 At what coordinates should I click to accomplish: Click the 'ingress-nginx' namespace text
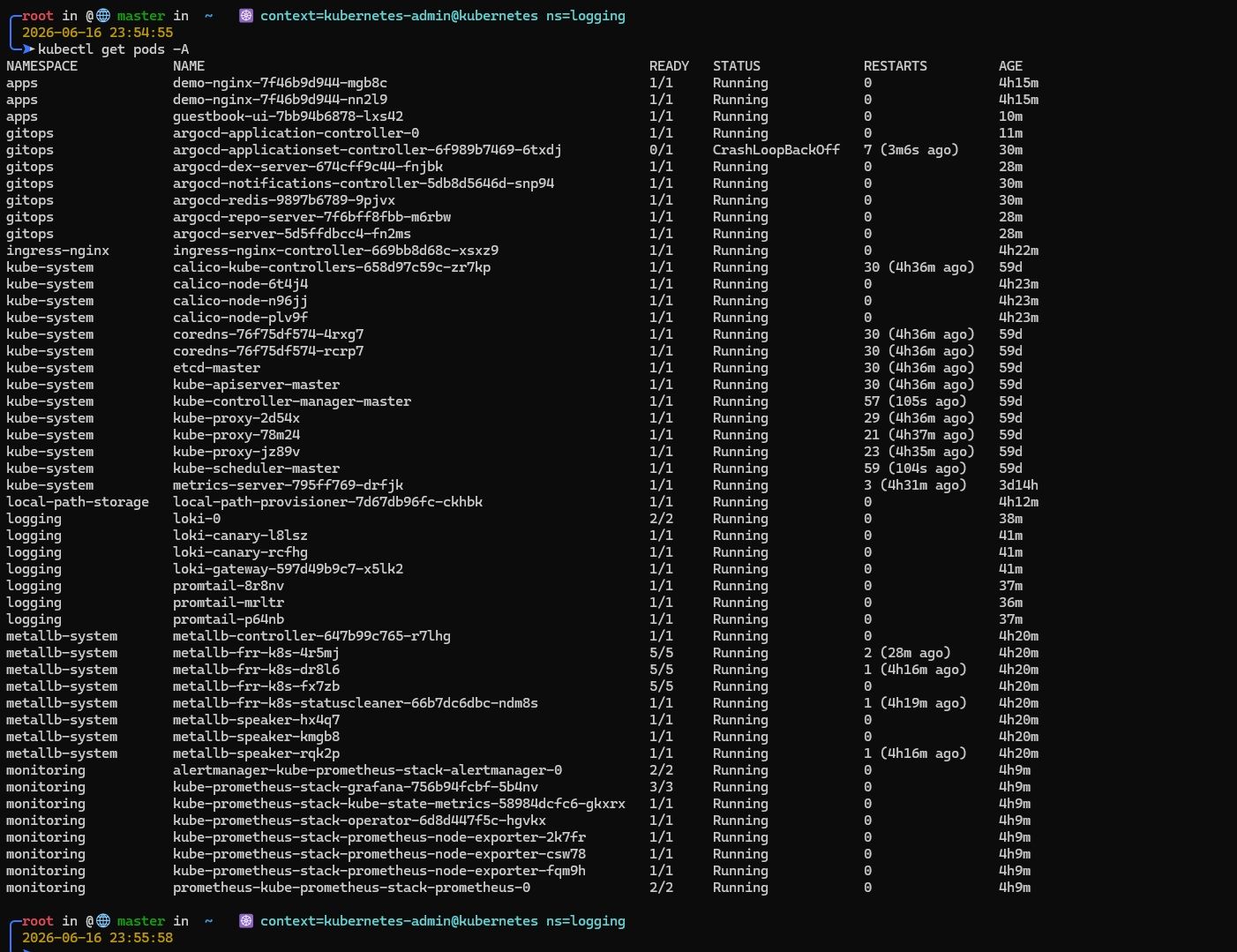tap(57, 251)
